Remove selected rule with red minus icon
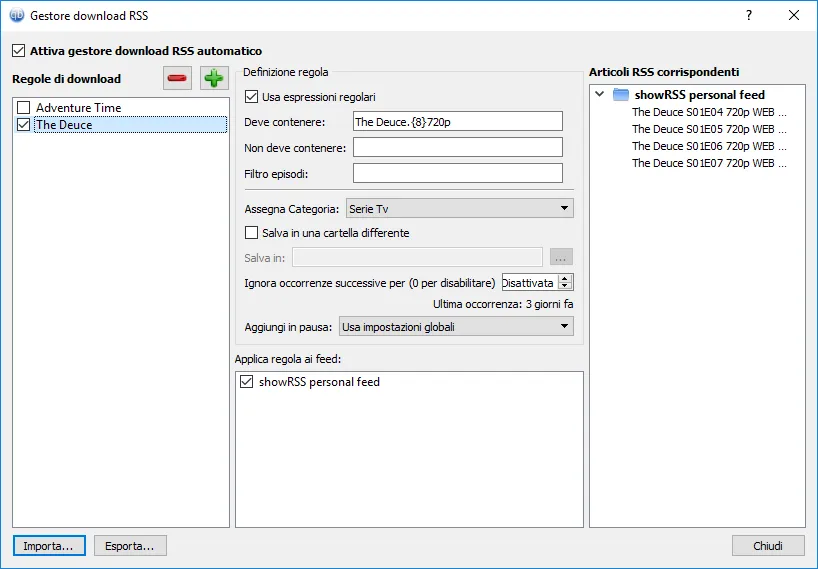This screenshot has width=818, height=569. pyautogui.click(x=177, y=78)
